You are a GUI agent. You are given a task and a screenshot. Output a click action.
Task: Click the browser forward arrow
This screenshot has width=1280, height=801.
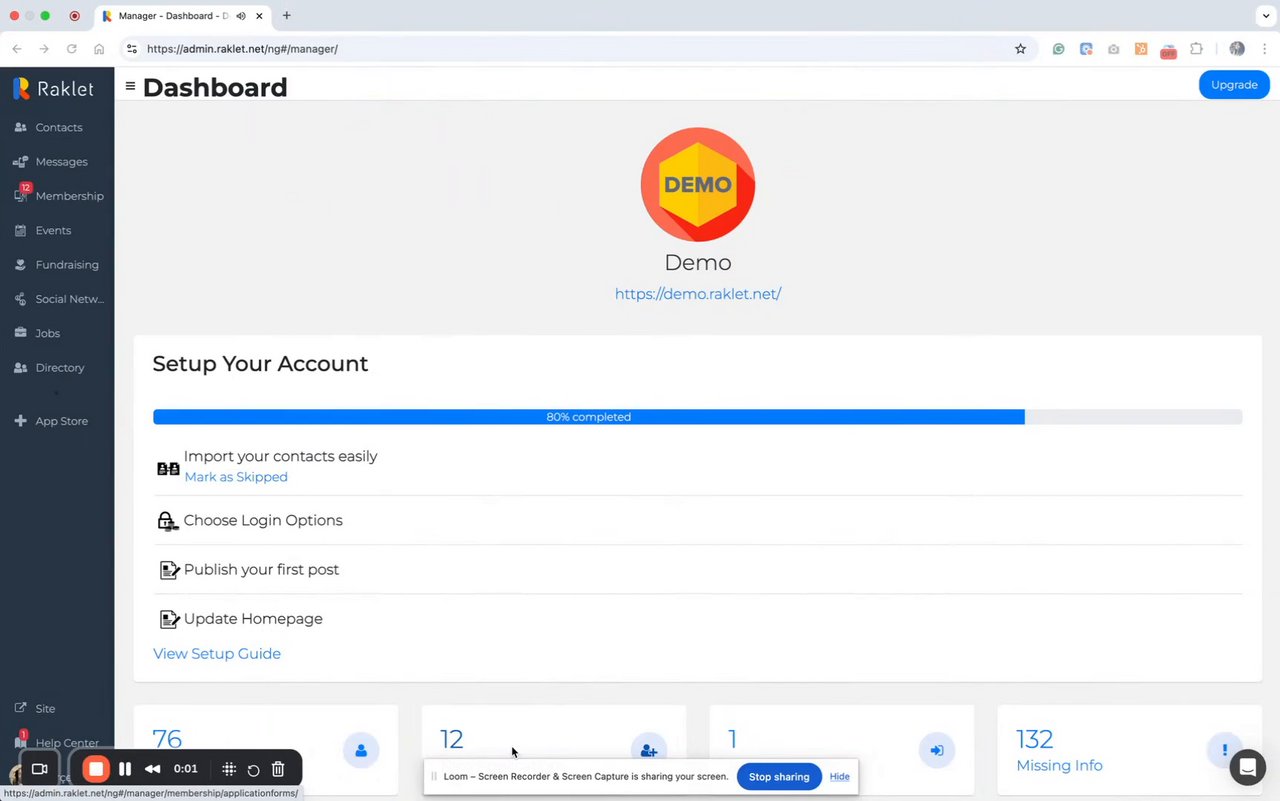[x=44, y=49]
